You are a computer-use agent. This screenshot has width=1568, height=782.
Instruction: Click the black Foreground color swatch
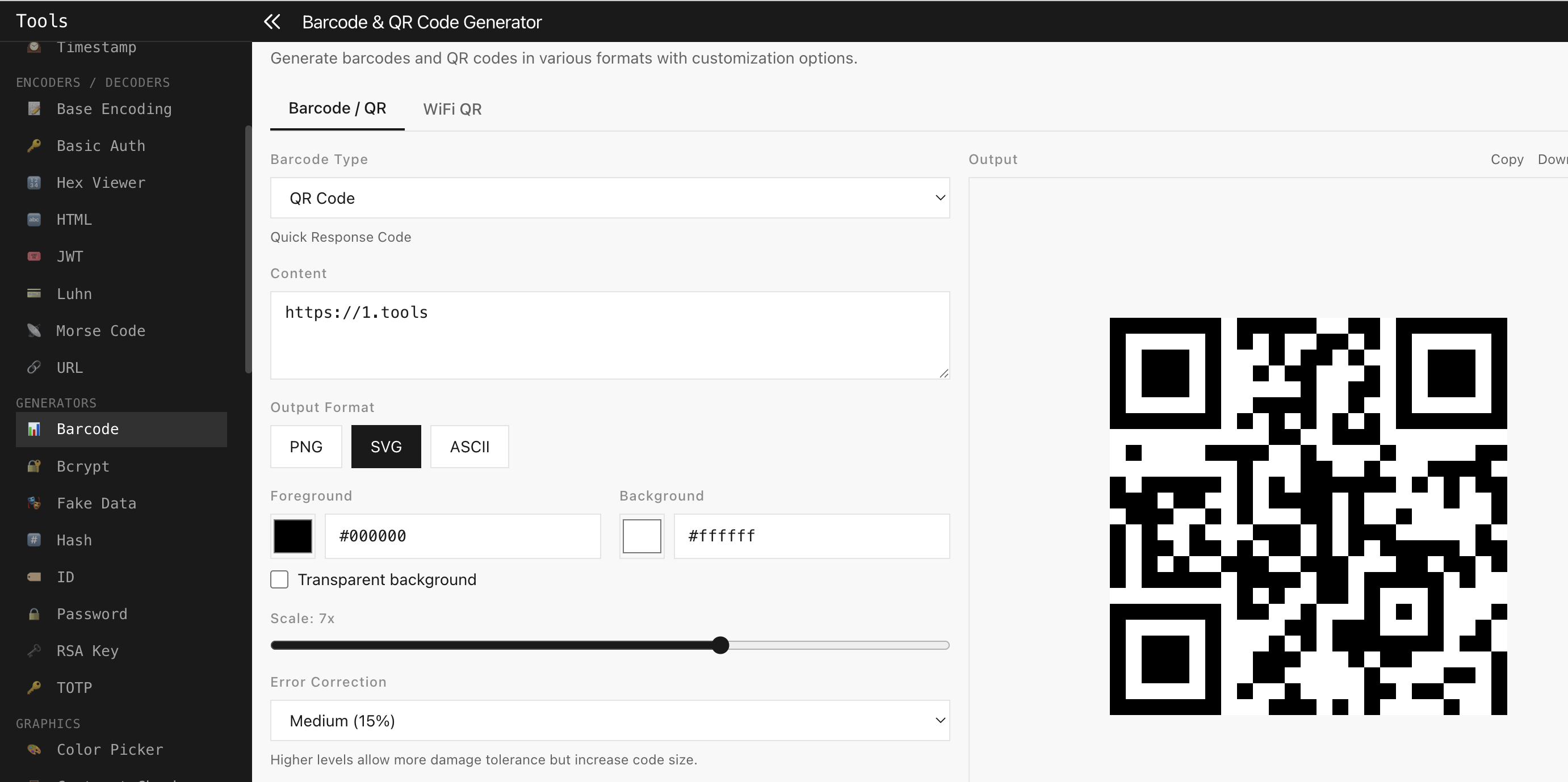[x=293, y=536]
